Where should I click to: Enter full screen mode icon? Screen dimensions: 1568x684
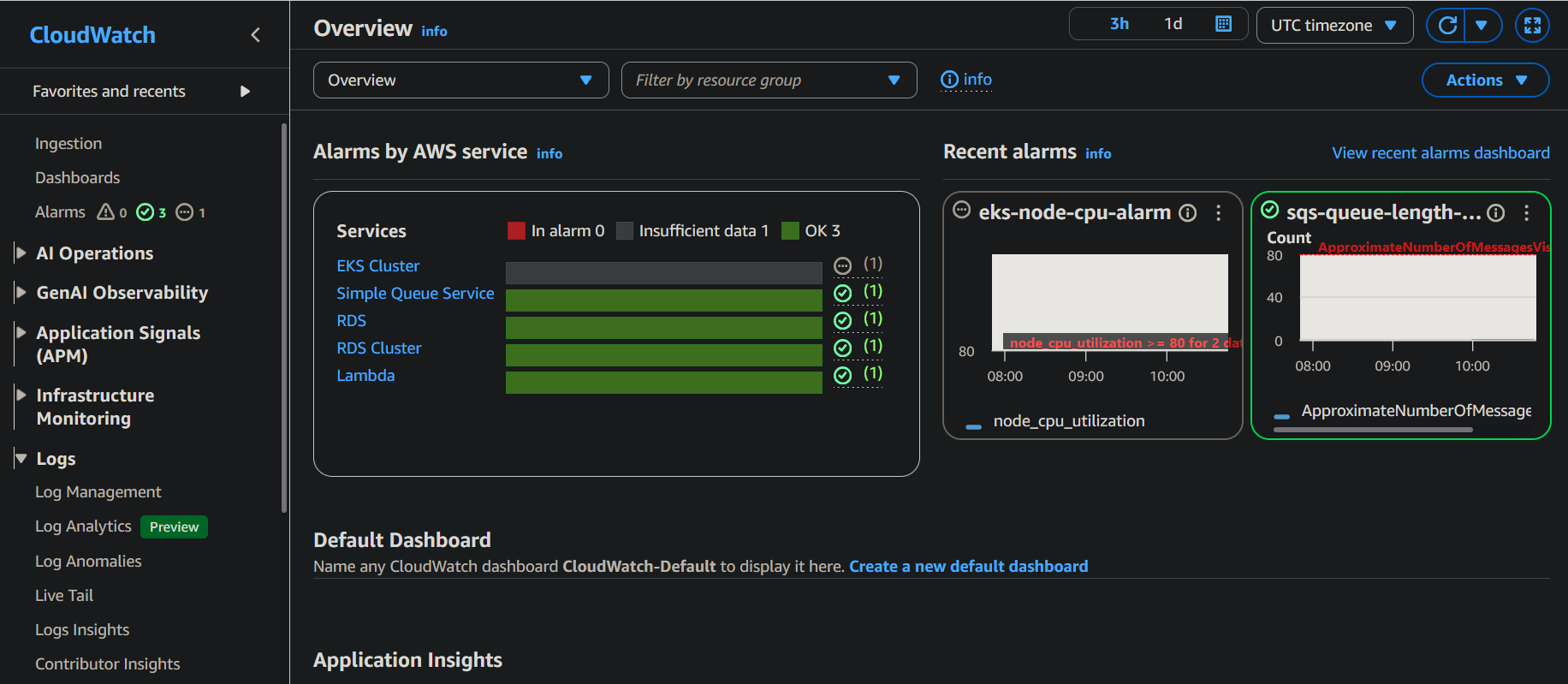1532,26
